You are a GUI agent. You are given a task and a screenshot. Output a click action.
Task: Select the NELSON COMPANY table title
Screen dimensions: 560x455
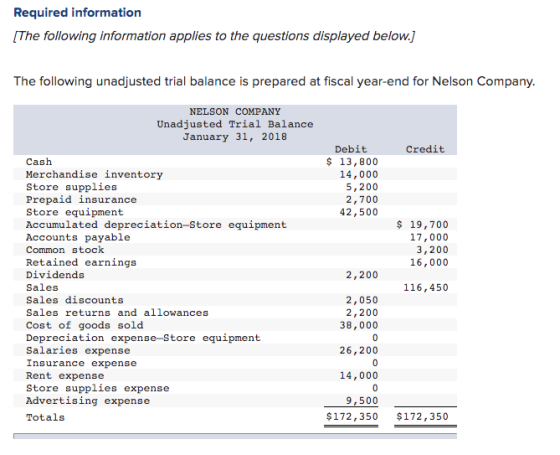coord(235,112)
